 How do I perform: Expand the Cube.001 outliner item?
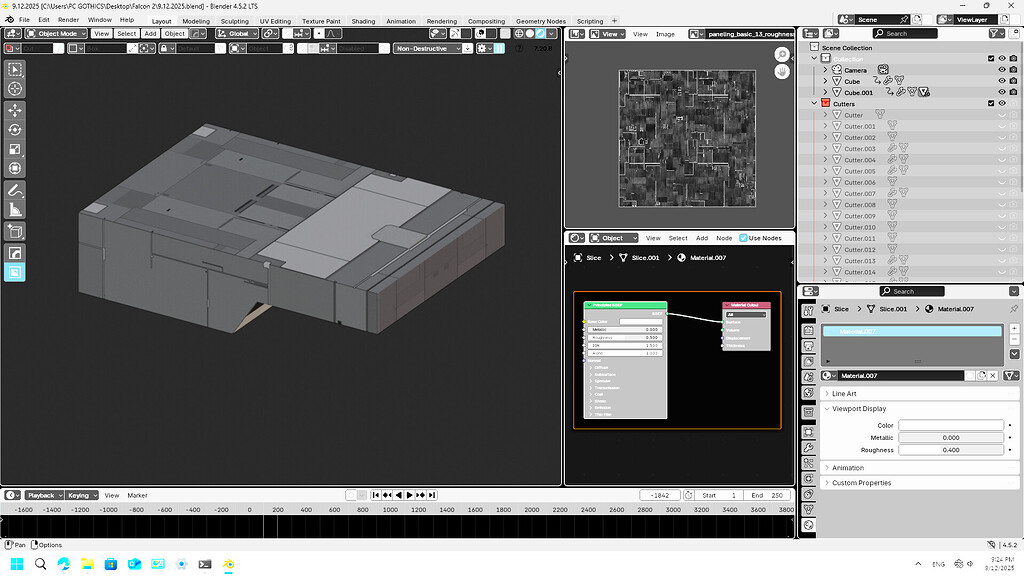[x=825, y=92]
